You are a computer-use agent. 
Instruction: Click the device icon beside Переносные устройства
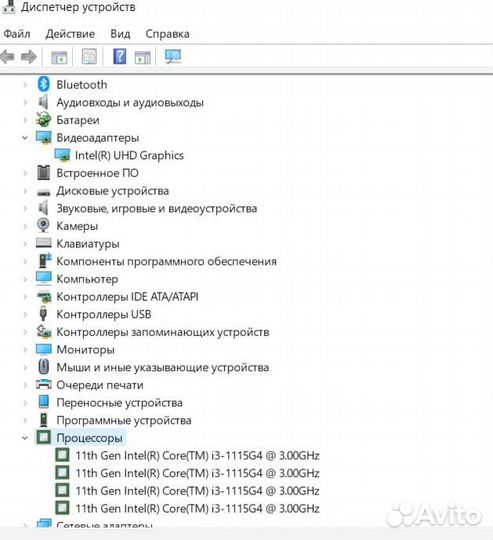(x=44, y=402)
